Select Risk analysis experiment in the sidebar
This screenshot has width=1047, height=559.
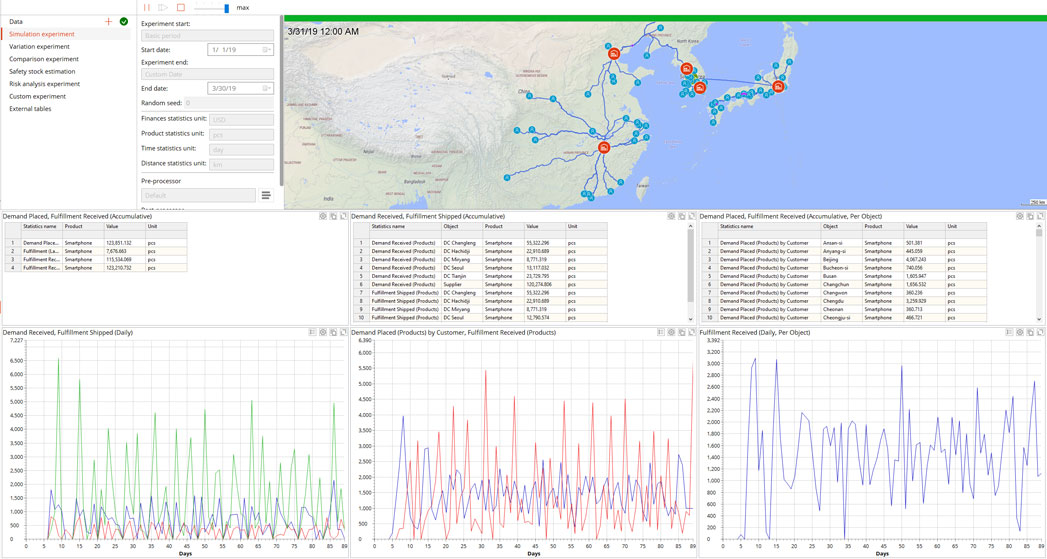click(44, 84)
